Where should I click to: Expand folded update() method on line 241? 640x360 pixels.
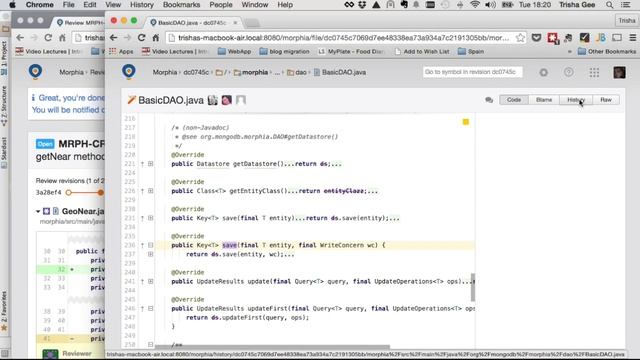[x=151, y=281]
